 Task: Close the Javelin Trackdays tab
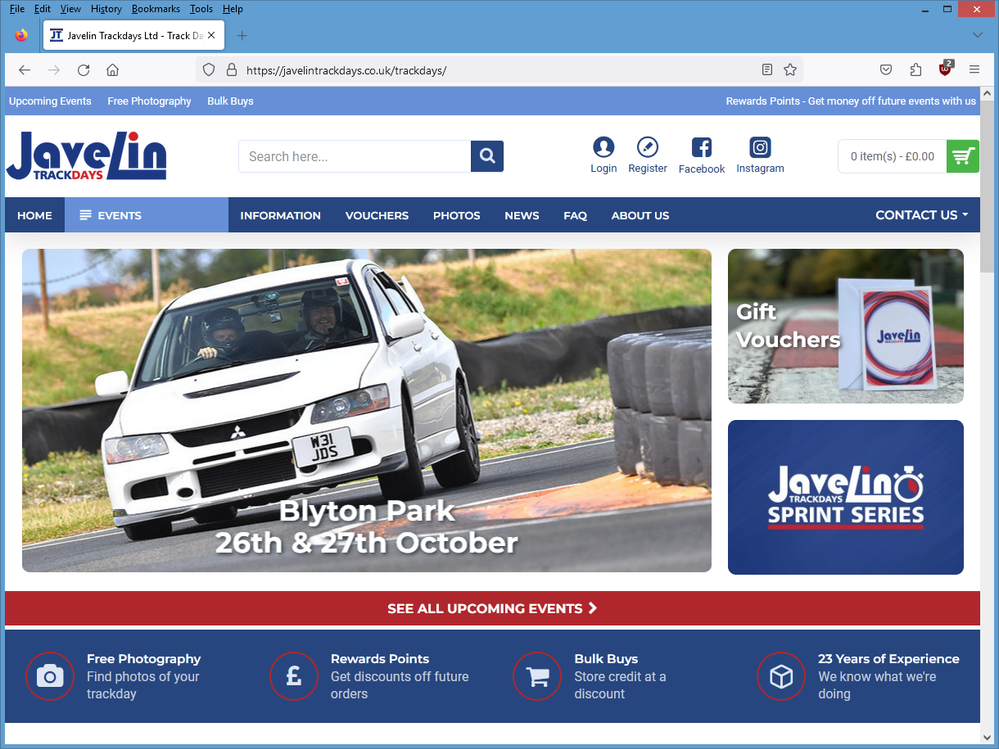click(x=212, y=36)
